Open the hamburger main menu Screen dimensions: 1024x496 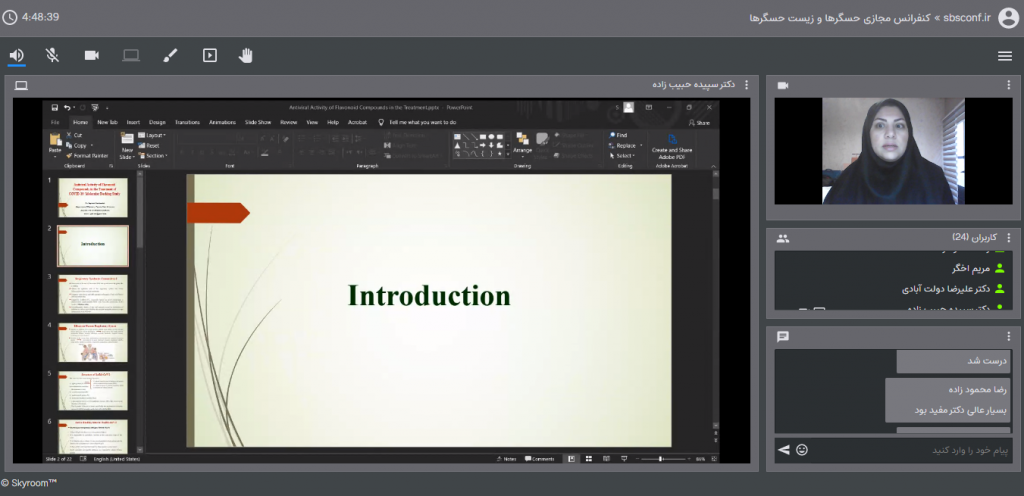coord(1004,56)
